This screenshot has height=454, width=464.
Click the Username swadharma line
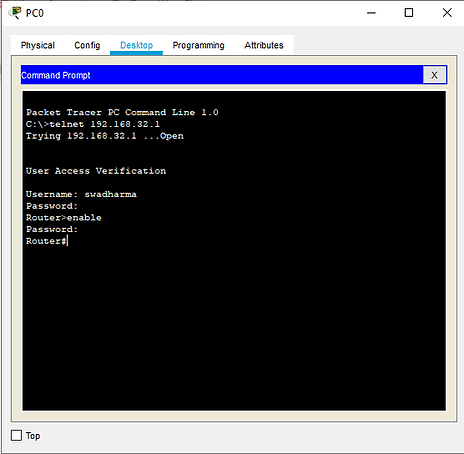tap(81, 194)
